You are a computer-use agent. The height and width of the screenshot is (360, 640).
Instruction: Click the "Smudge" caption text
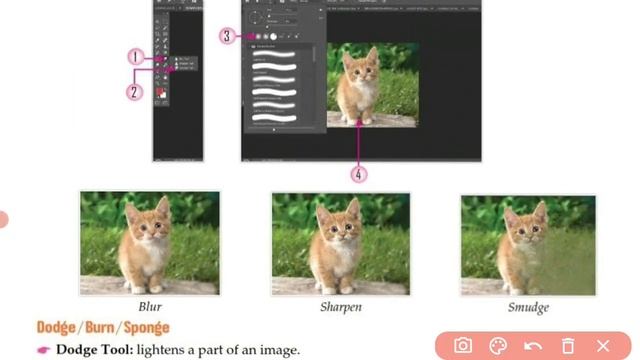pos(528,307)
